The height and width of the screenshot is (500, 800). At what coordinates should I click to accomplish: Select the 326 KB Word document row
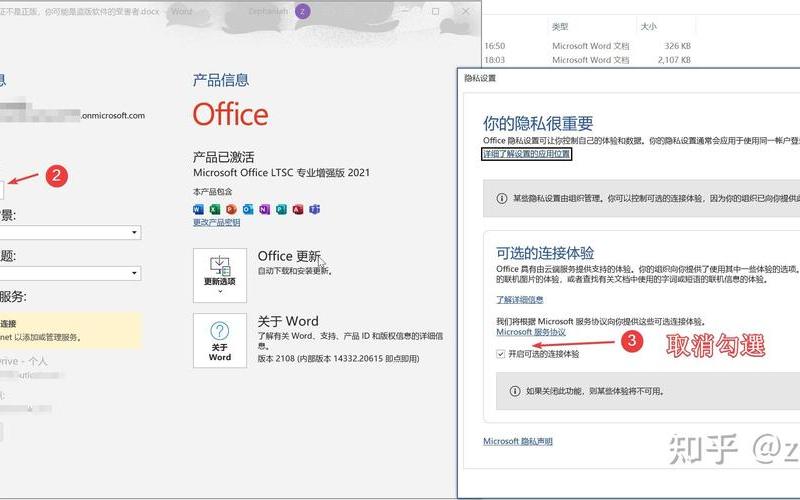tap(587, 46)
